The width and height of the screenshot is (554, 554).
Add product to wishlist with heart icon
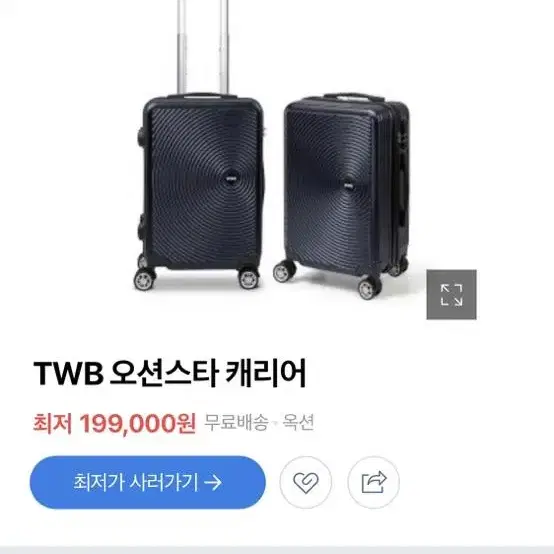pos(306,482)
